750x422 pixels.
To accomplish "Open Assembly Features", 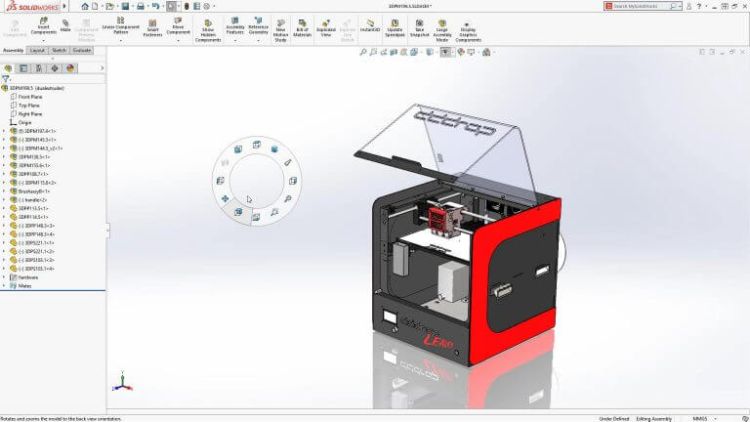I will coord(235,26).
